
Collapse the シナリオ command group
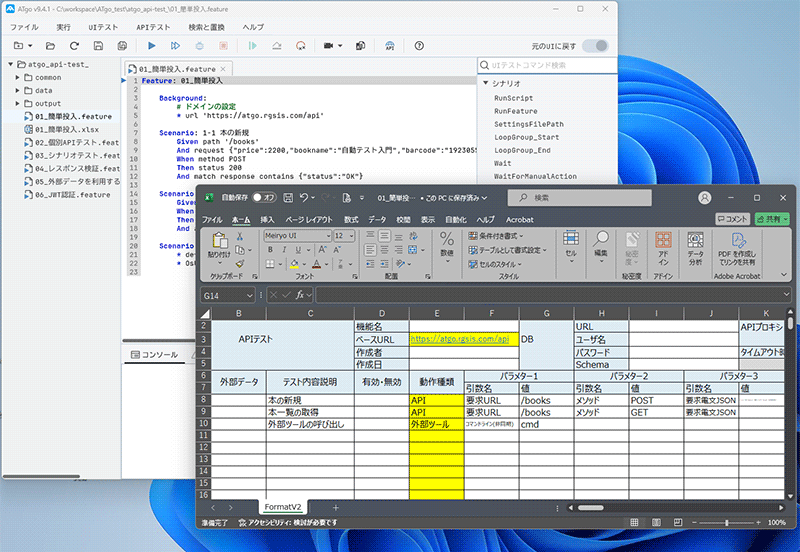(x=486, y=83)
